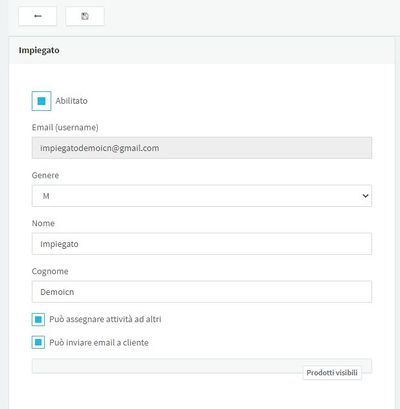This screenshot has height=409, width=400.
Task: Click the 'Può assegnare attività ad altri' label
Action: point(105,319)
